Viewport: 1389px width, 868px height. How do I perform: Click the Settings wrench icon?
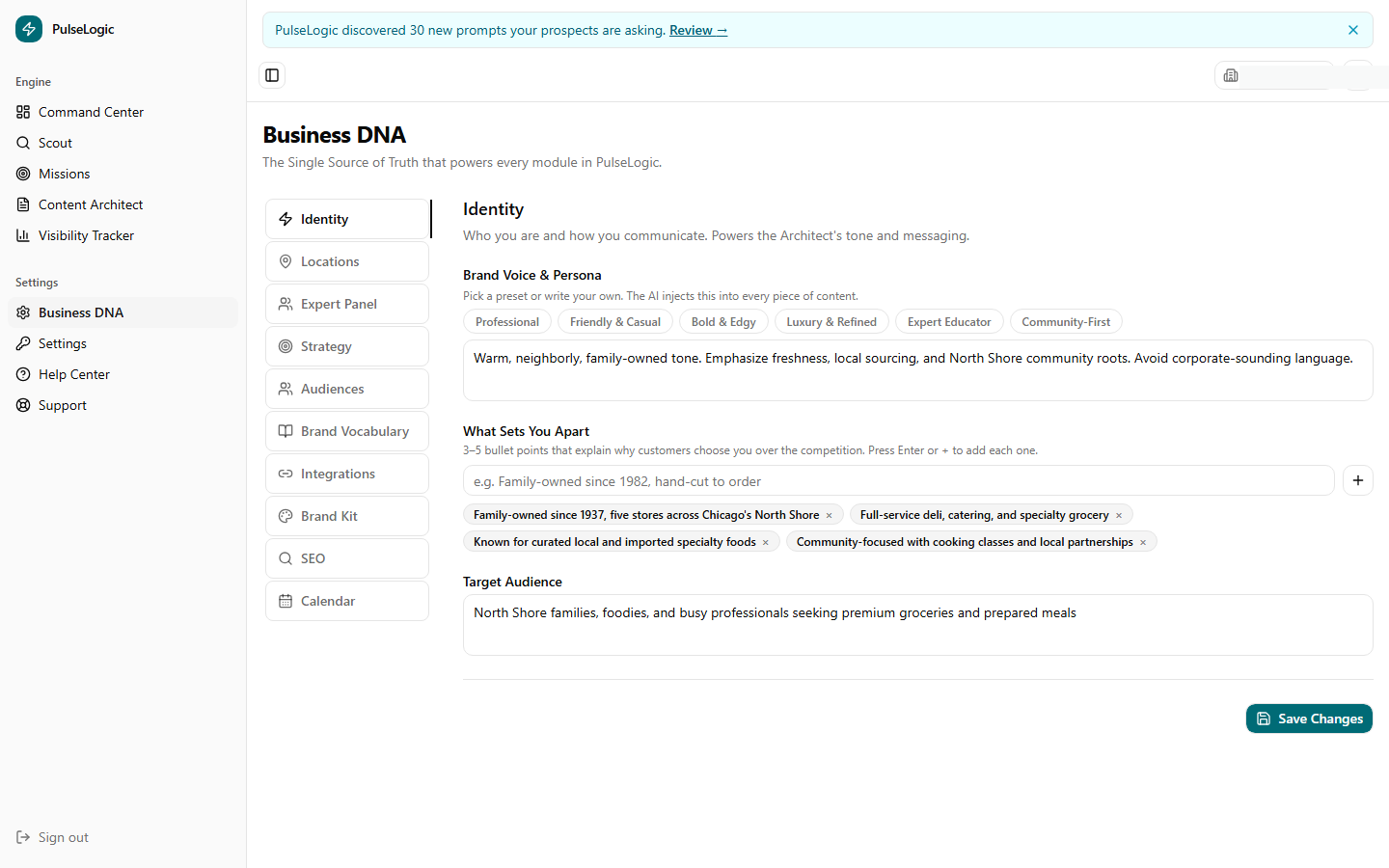23,343
